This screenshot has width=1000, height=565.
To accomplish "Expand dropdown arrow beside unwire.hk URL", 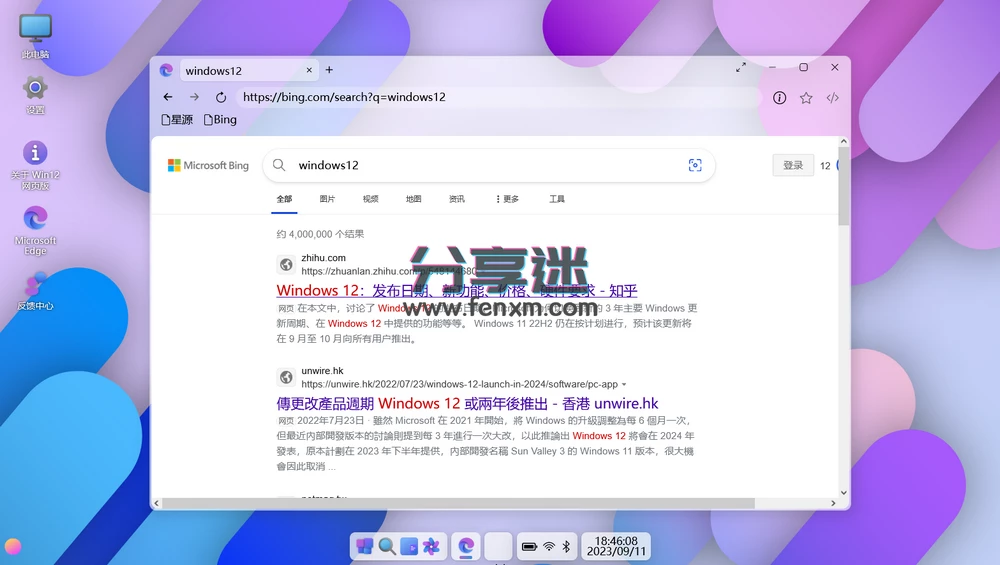I will [624, 384].
